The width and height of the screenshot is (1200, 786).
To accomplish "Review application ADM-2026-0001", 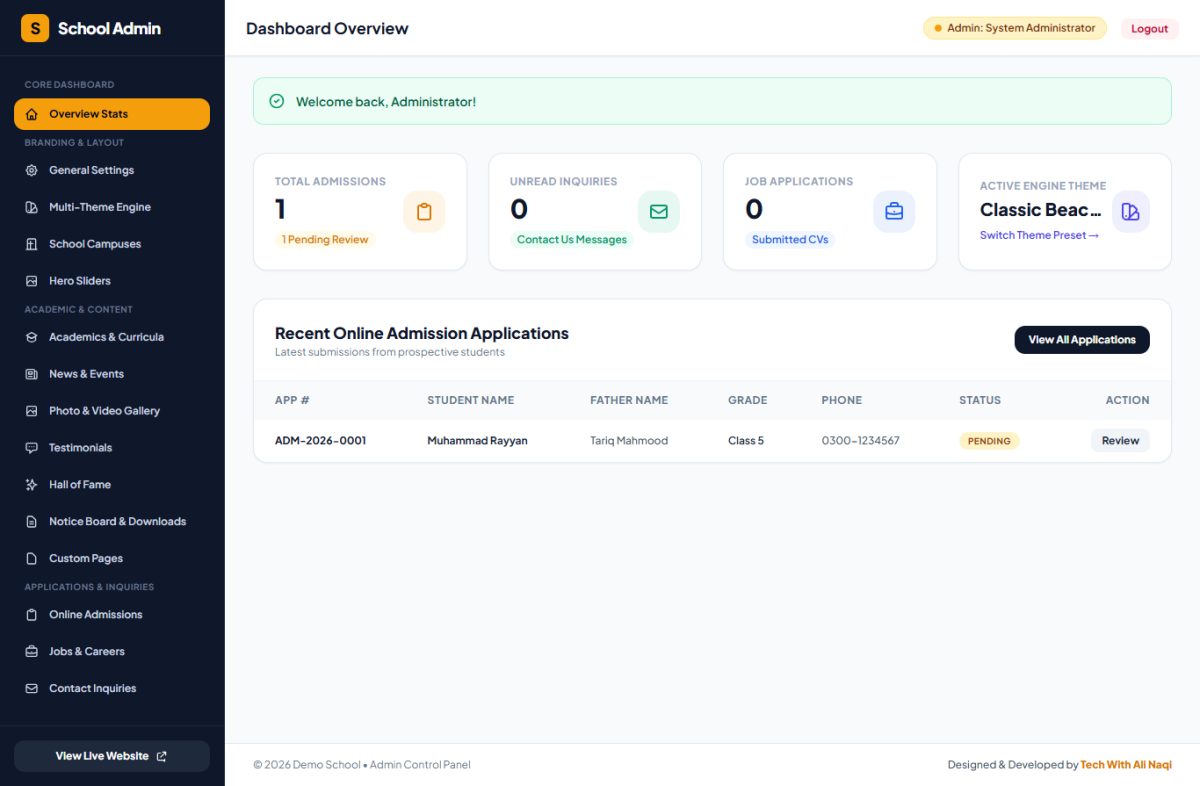I will click(1120, 441).
